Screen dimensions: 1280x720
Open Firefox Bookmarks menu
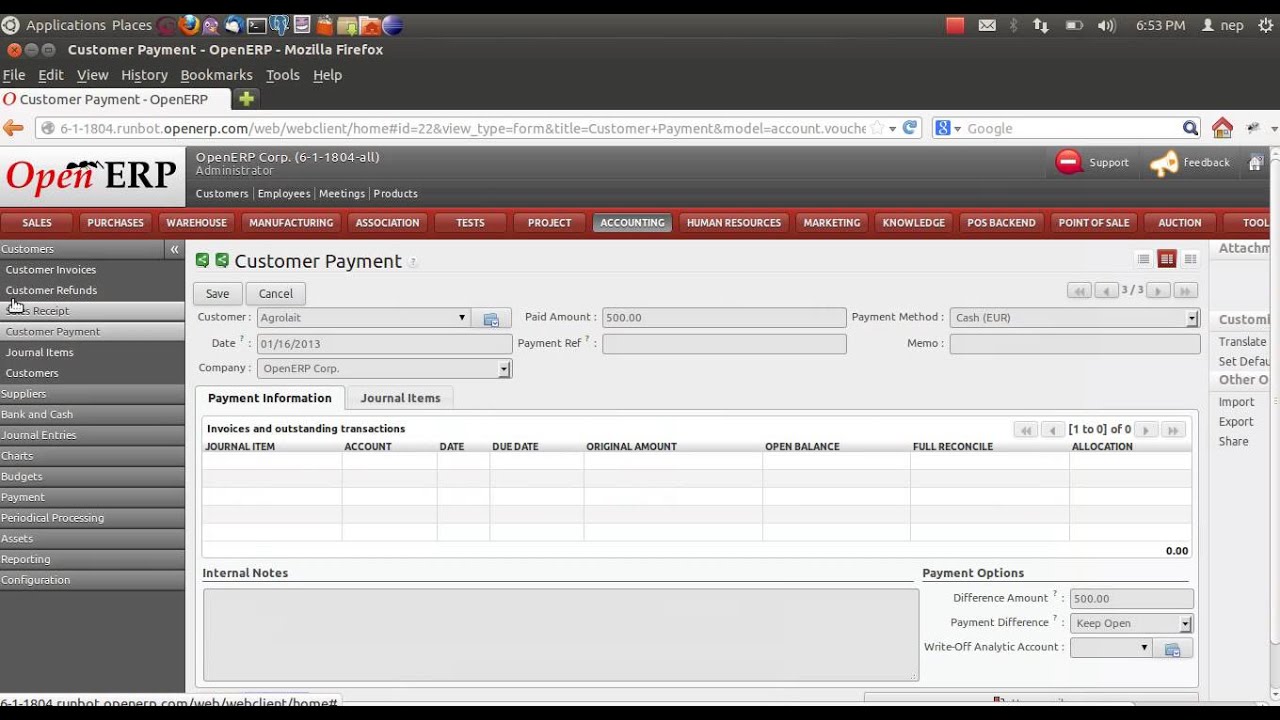coord(216,75)
